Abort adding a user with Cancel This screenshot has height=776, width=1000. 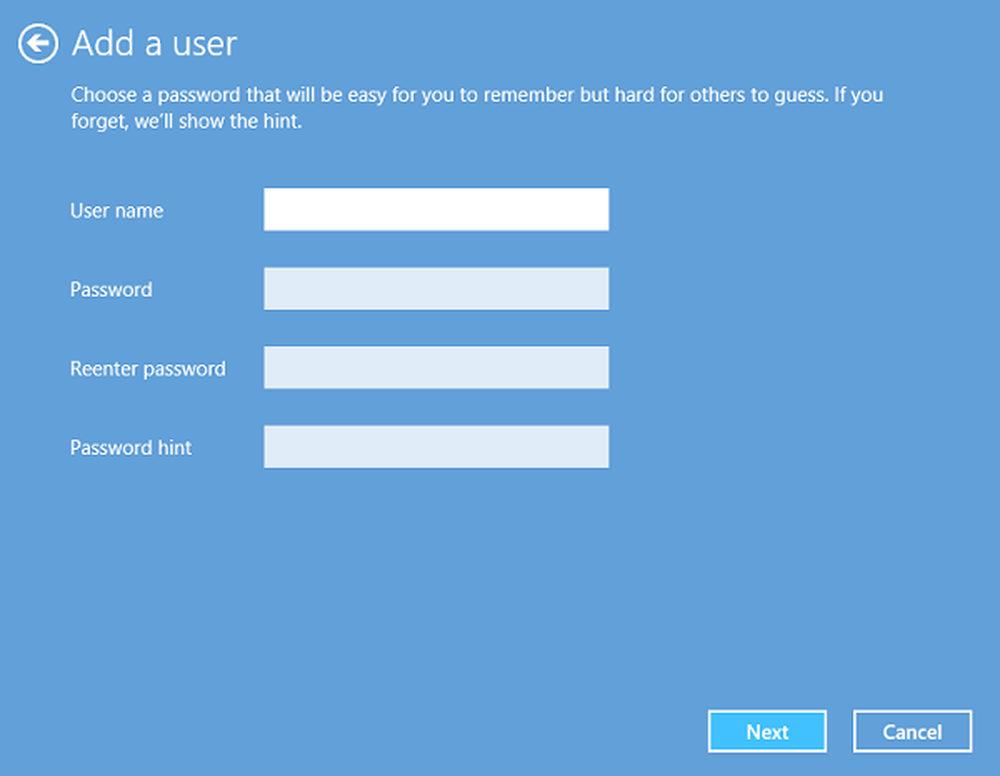point(912,731)
